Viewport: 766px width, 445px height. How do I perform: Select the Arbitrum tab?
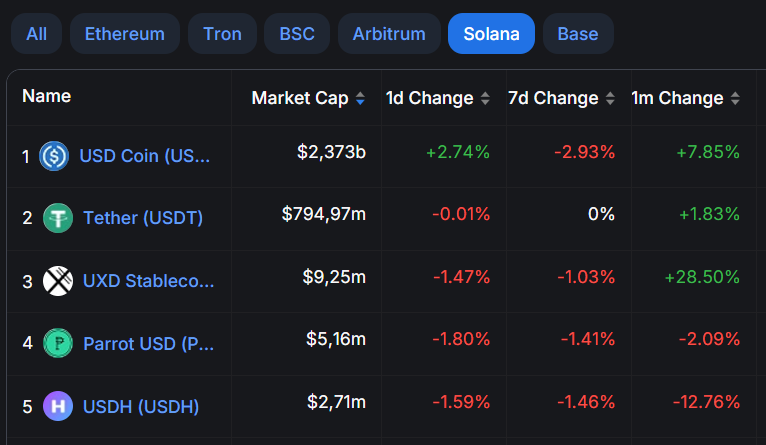click(389, 34)
